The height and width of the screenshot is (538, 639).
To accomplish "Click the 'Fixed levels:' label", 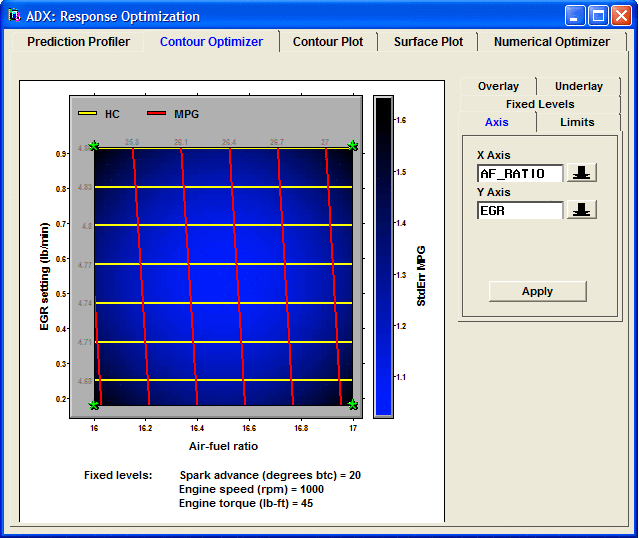I will tap(118, 475).
